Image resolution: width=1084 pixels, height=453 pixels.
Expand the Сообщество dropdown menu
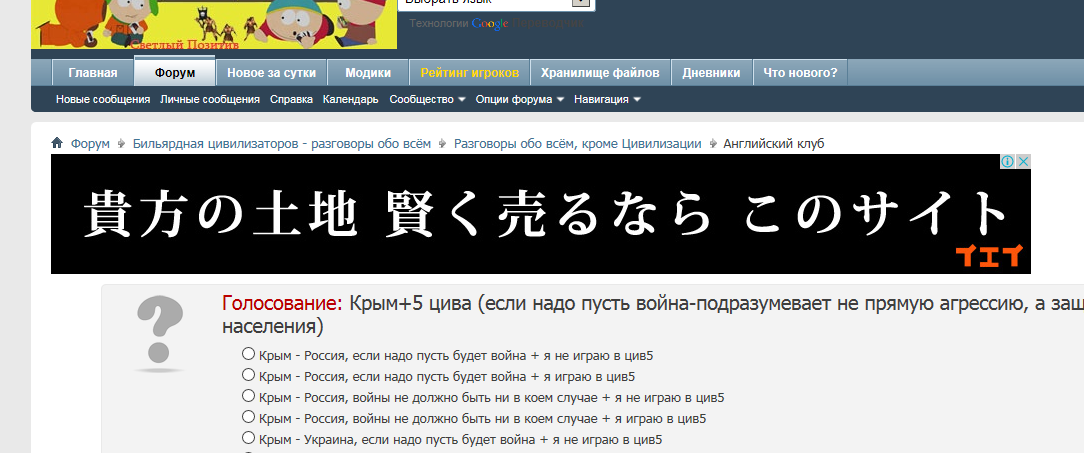point(427,100)
